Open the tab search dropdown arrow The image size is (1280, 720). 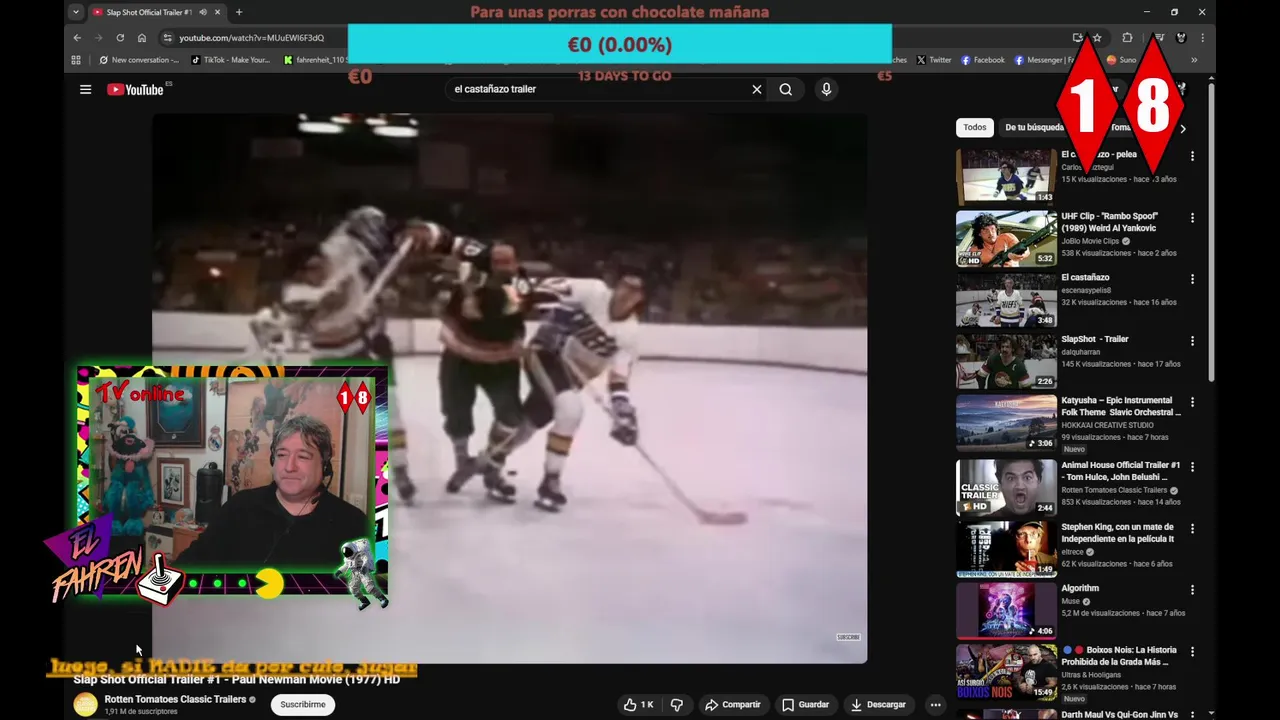click(76, 12)
